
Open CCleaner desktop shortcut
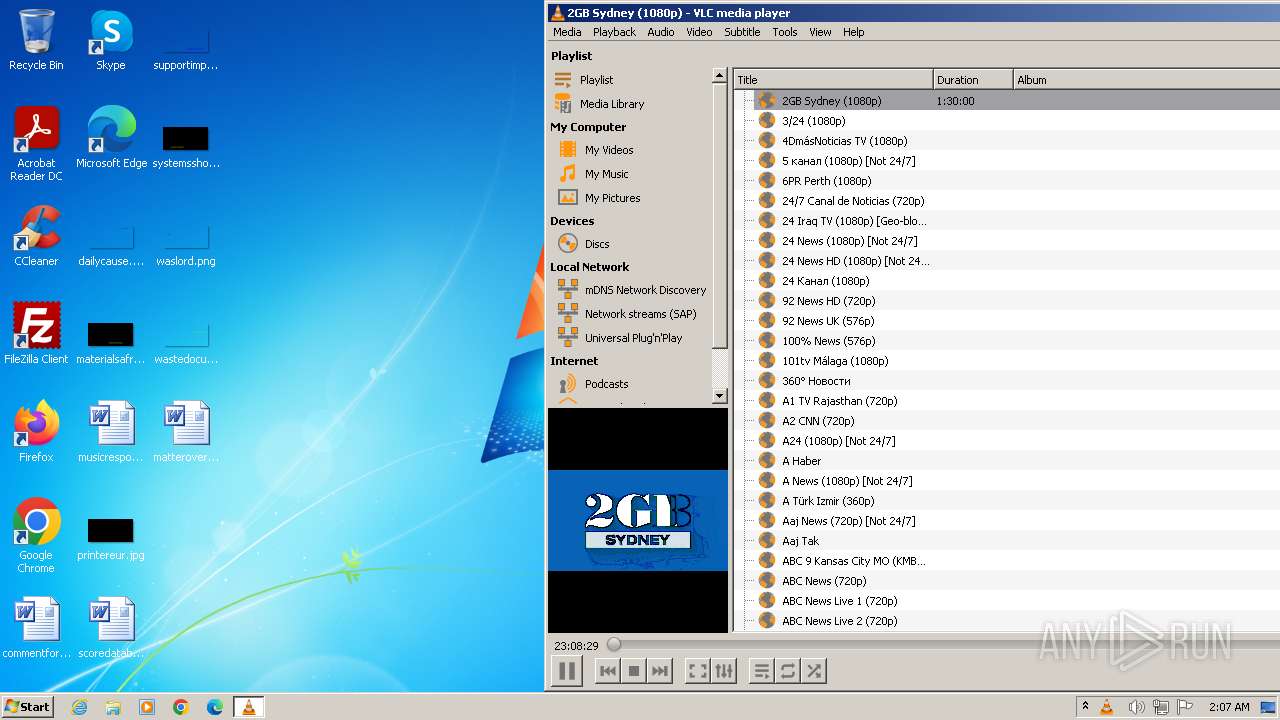tap(36, 236)
